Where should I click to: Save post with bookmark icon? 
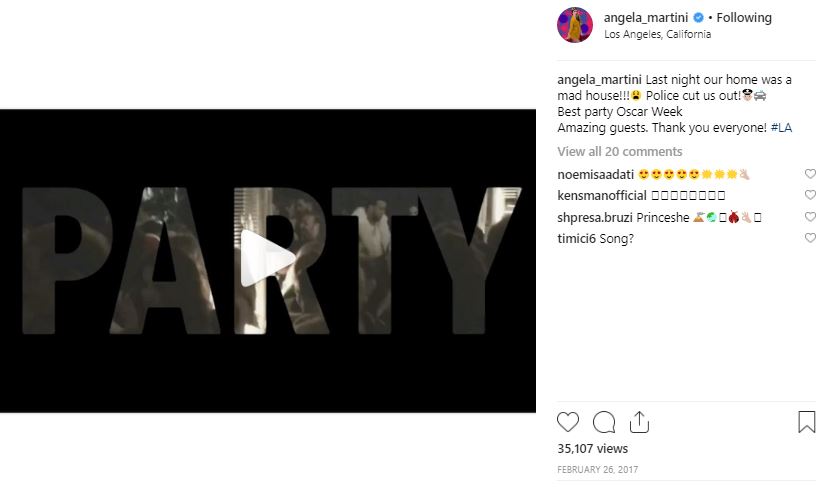click(x=806, y=422)
